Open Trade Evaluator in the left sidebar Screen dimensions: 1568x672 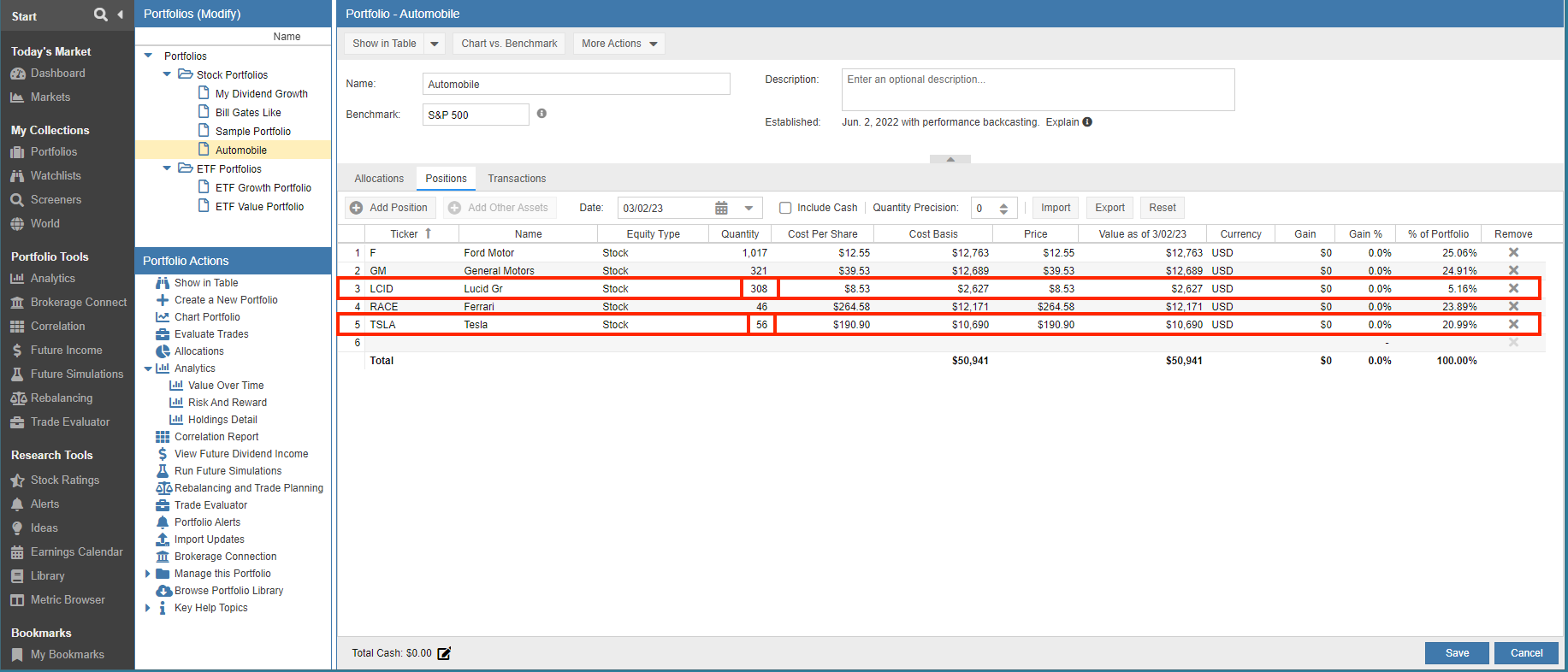70,422
